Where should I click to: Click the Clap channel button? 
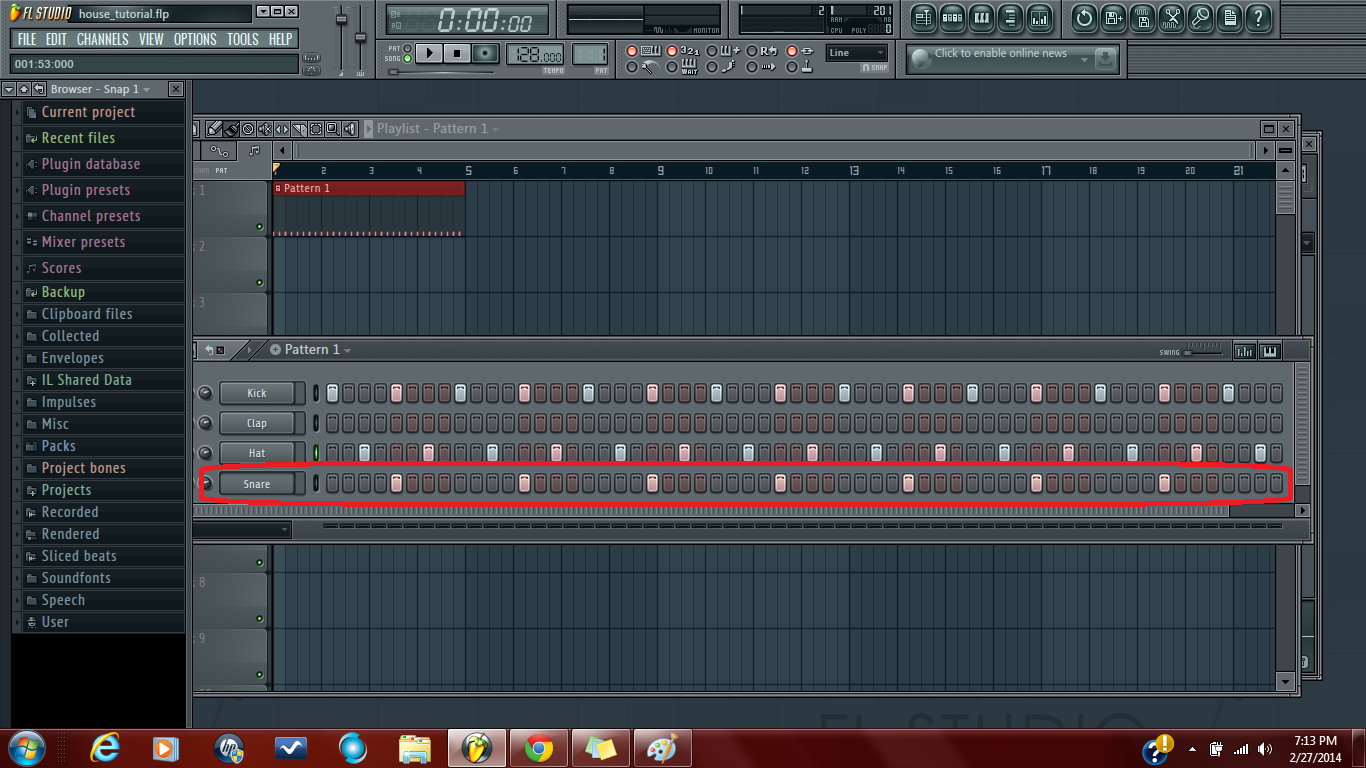257,423
